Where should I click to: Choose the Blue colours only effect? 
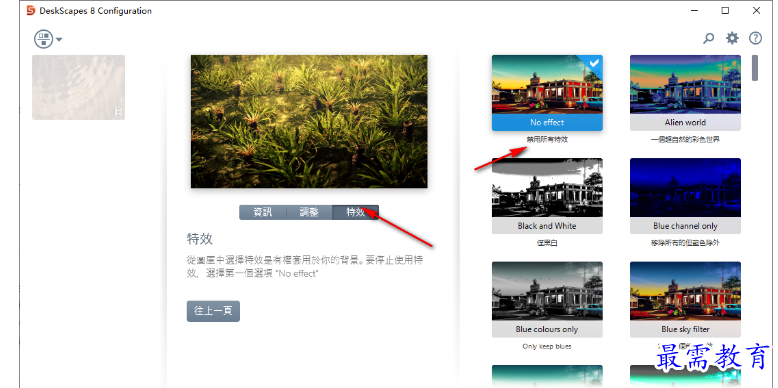pos(547,299)
